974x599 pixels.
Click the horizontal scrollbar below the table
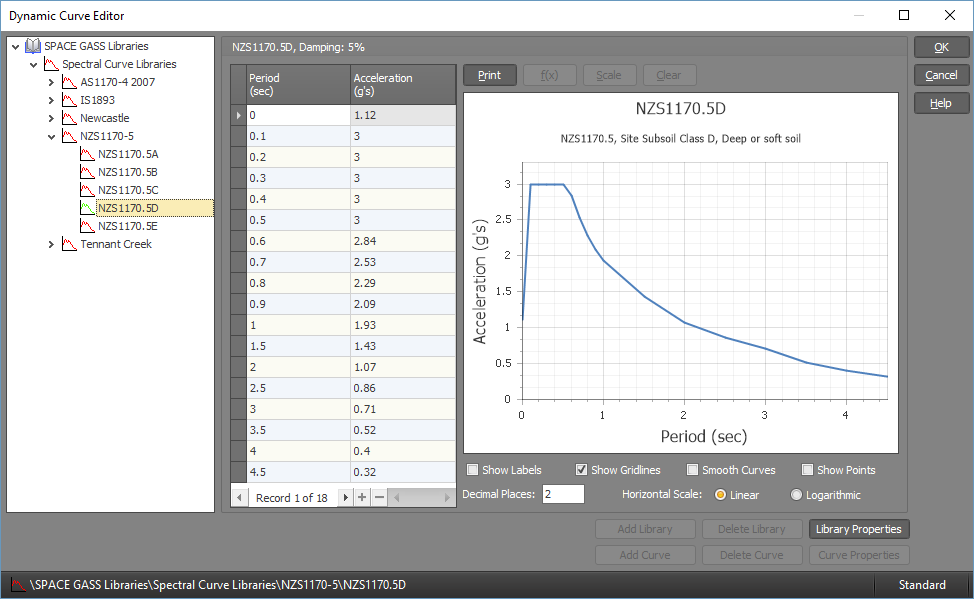click(x=422, y=498)
